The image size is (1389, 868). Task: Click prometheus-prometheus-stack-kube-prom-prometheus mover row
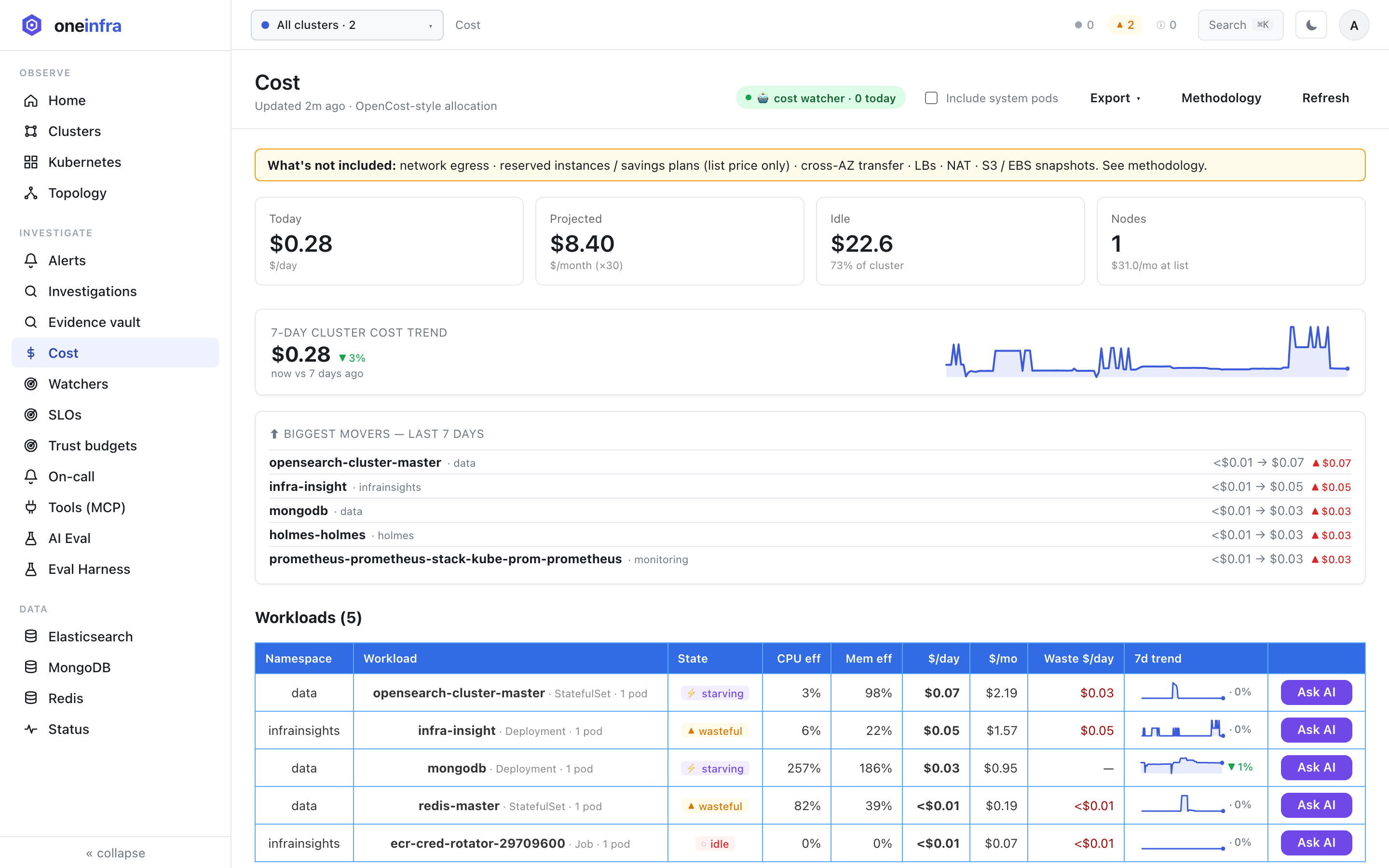(810, 559)
